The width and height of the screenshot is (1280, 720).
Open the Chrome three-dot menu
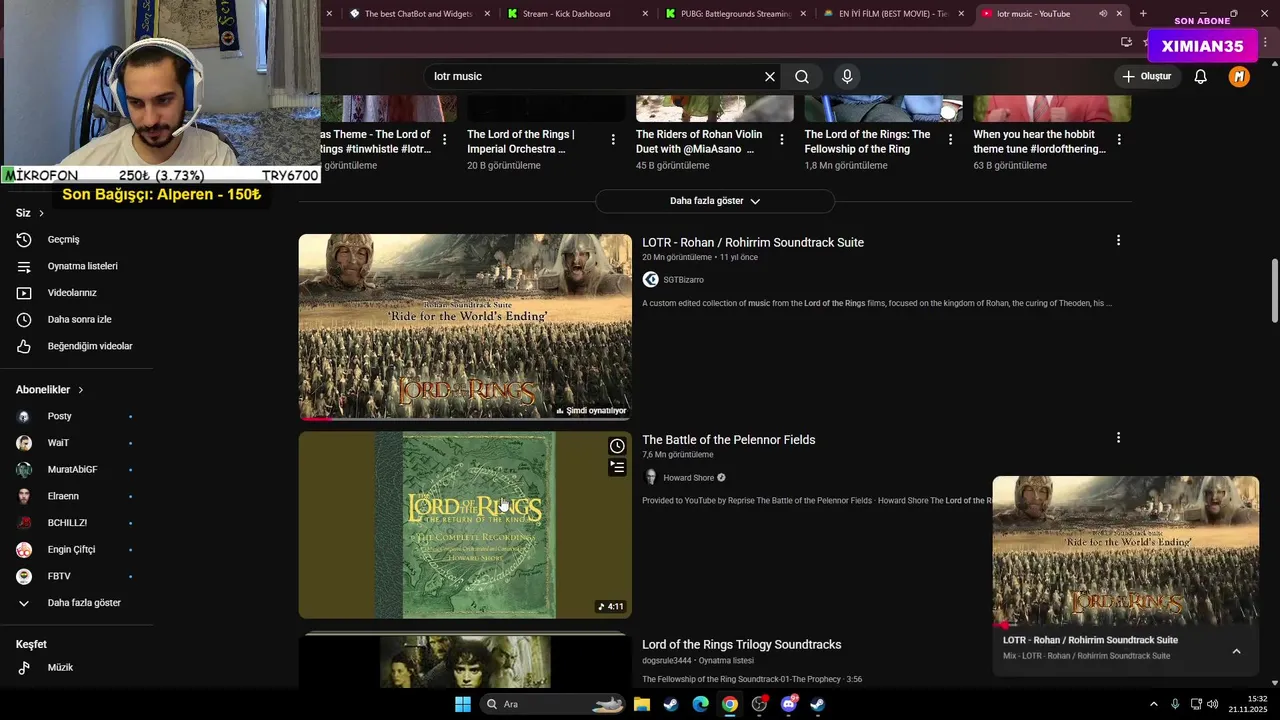[1266, 42]
